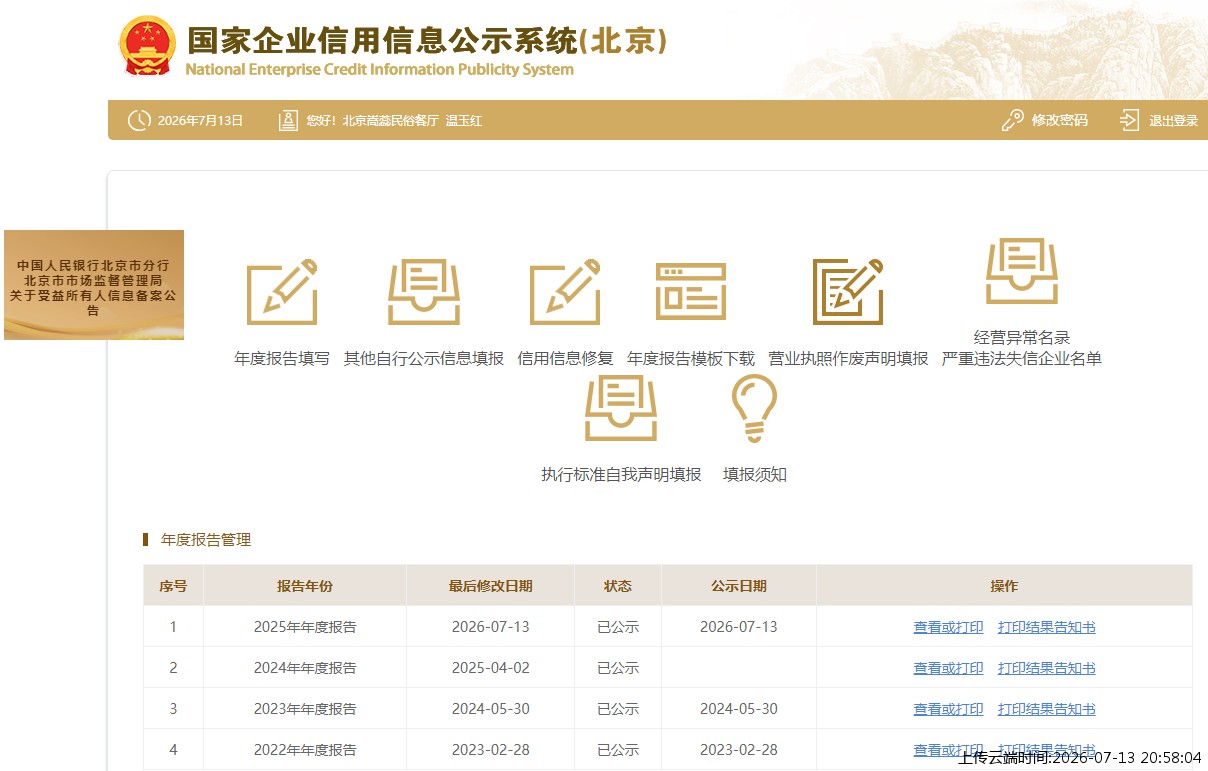Click the date 2026年7月13日

[201, 121]
